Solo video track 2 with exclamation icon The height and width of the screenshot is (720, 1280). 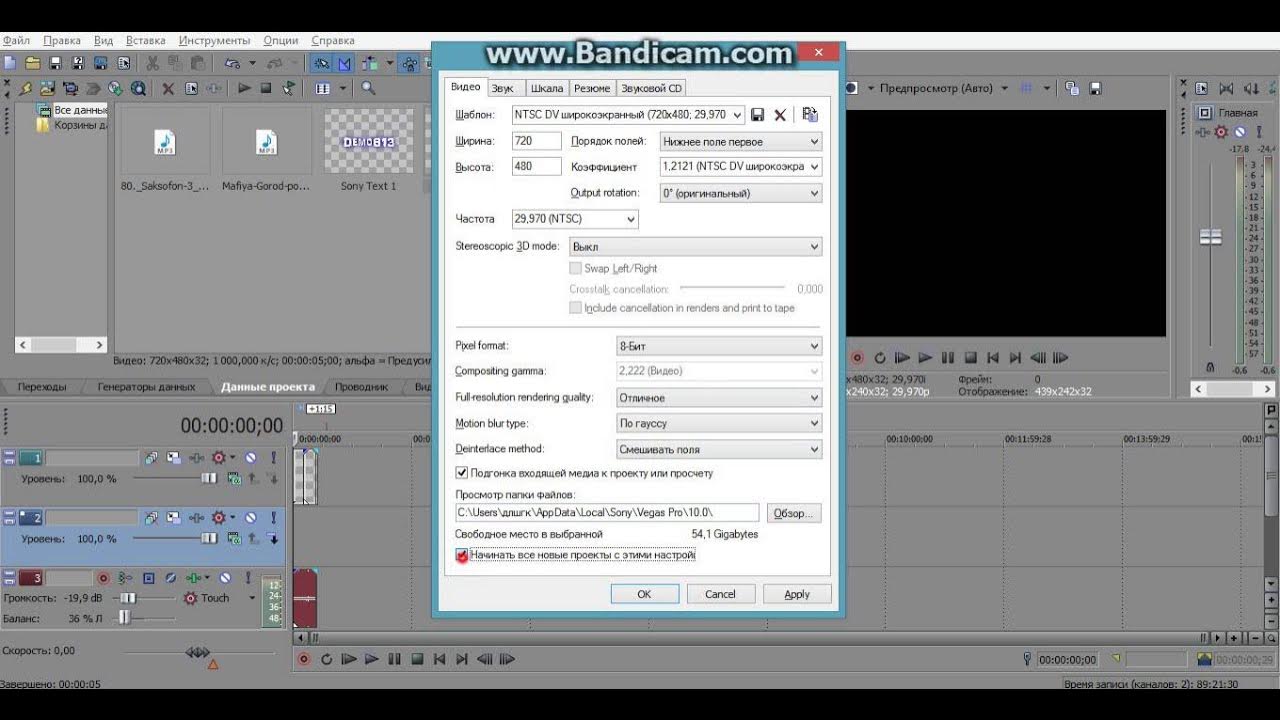(274, 518)
